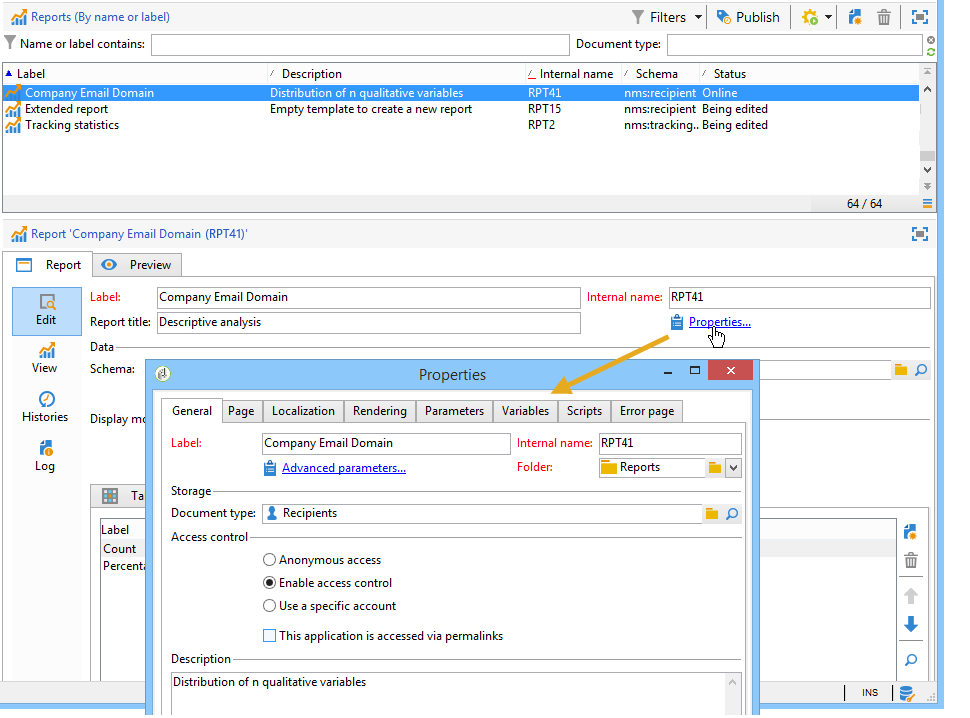Expand the arrow beside the gear-star icon
The width and height of the screenshot is (970, 718).
pyautogui.click(x=828, y=17)
